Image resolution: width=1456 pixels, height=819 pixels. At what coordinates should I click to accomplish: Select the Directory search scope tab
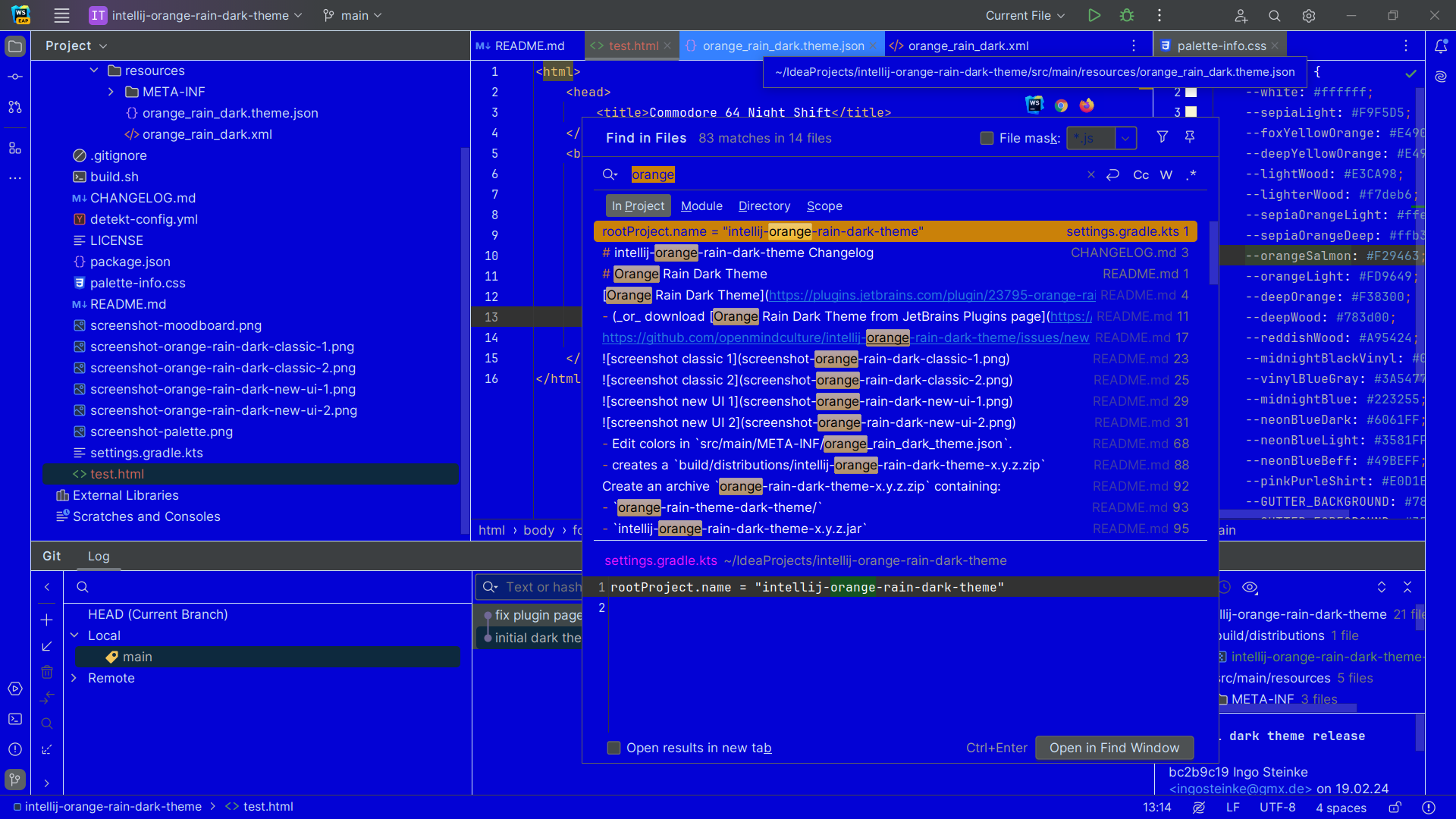click(x=764, y=206)
